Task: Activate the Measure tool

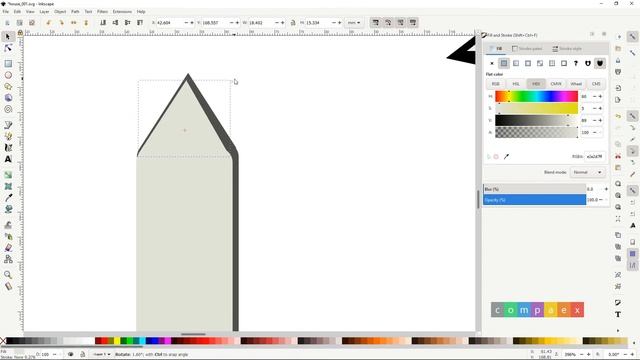Action: (x=8, y=286)
